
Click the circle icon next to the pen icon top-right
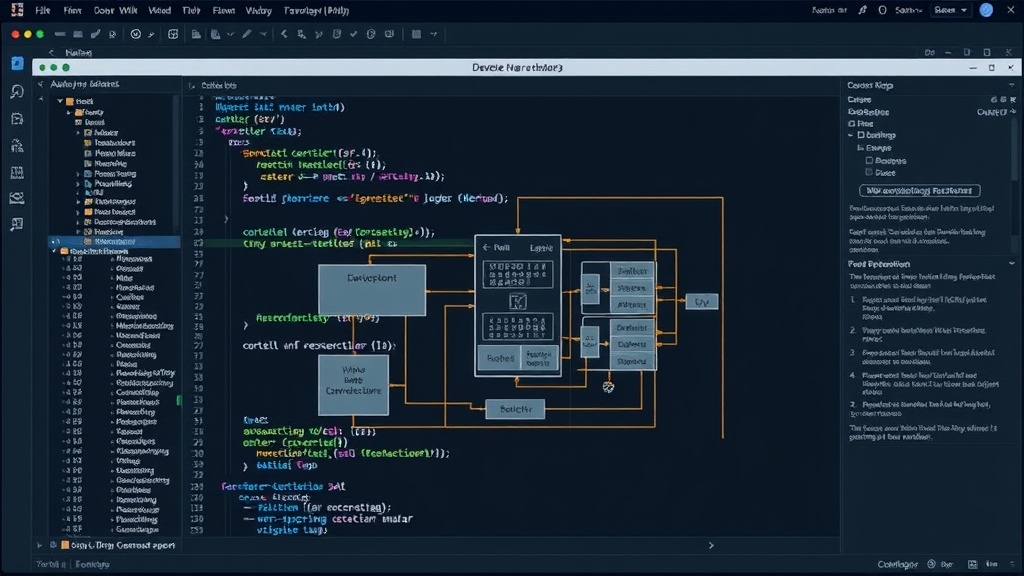tap(882, 10)
